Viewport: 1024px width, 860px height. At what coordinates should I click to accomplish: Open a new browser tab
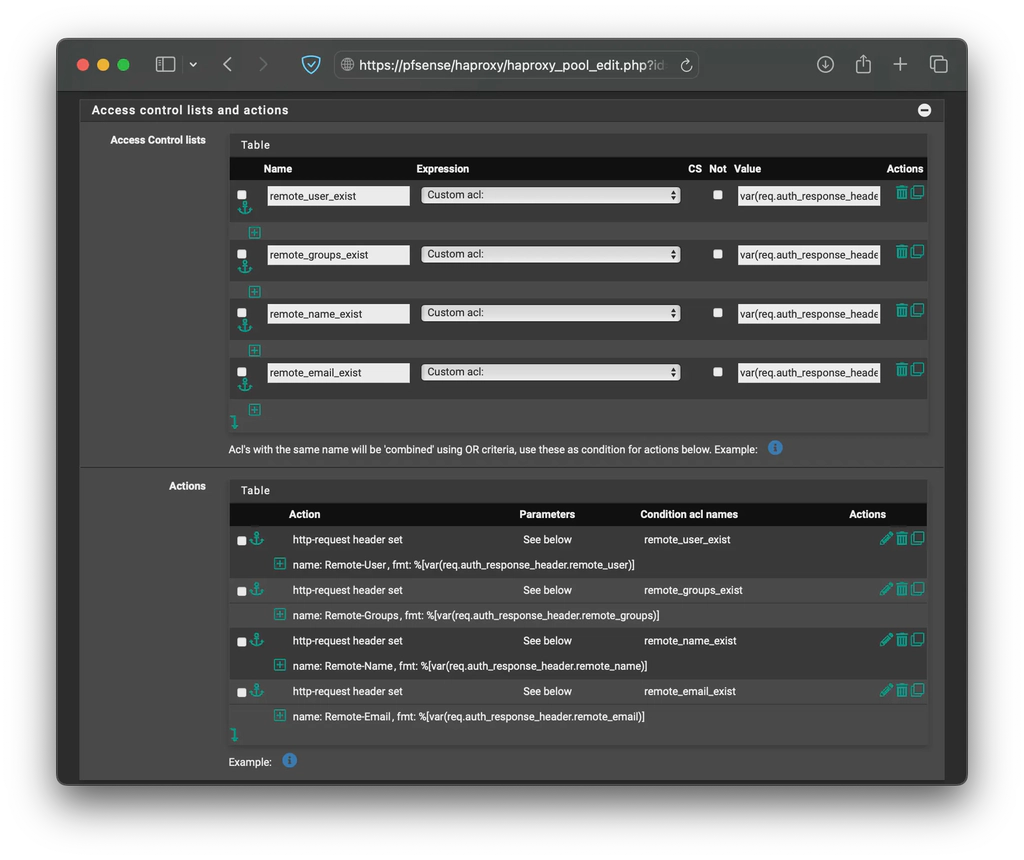(899, 63)
